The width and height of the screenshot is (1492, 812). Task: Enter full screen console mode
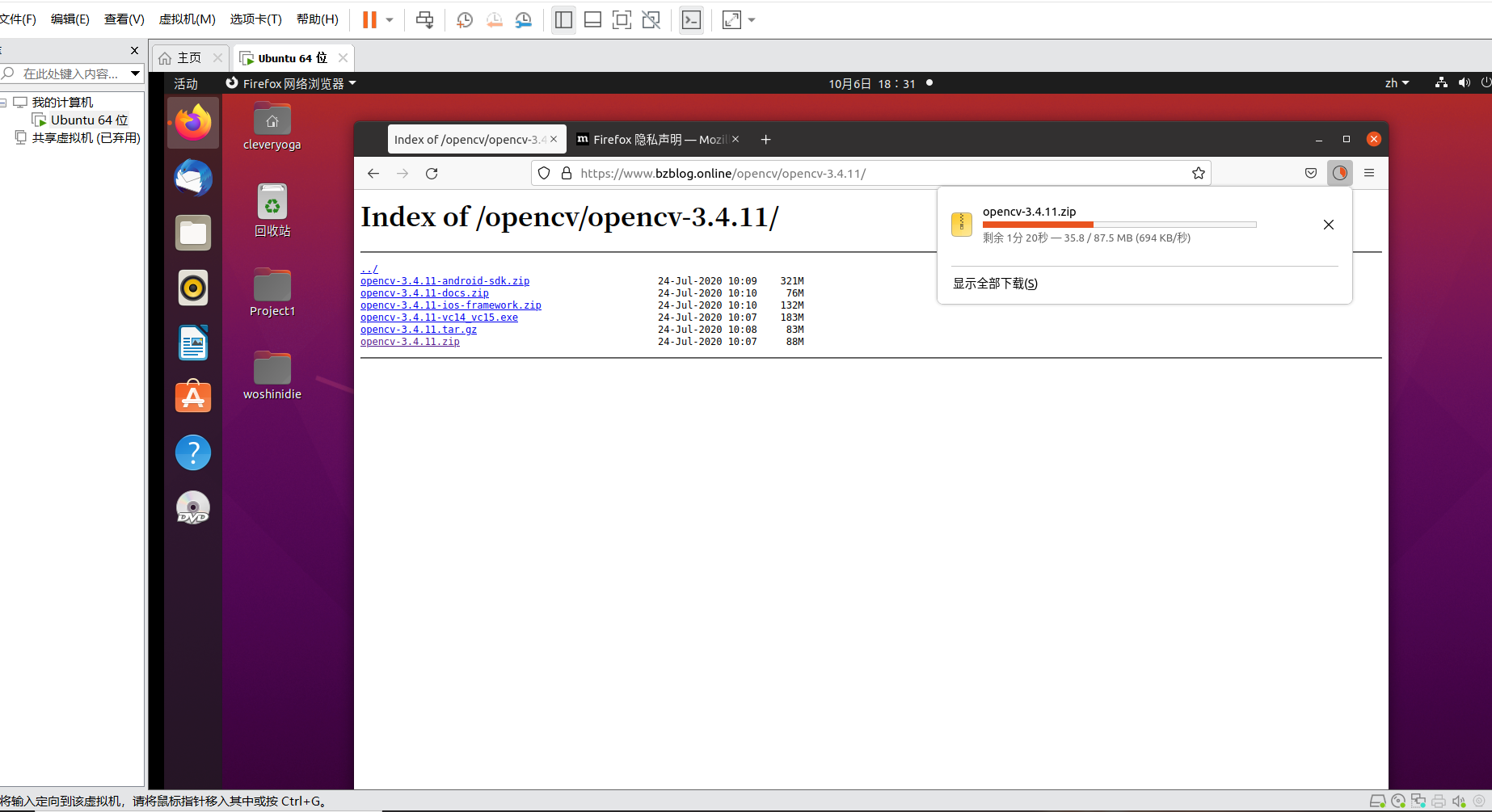[x=730, y=19]
